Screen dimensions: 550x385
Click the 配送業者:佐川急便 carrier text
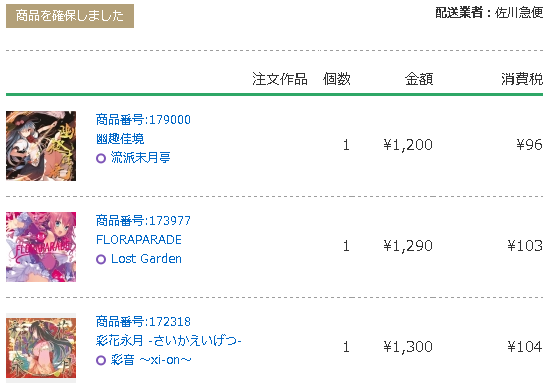489,13
